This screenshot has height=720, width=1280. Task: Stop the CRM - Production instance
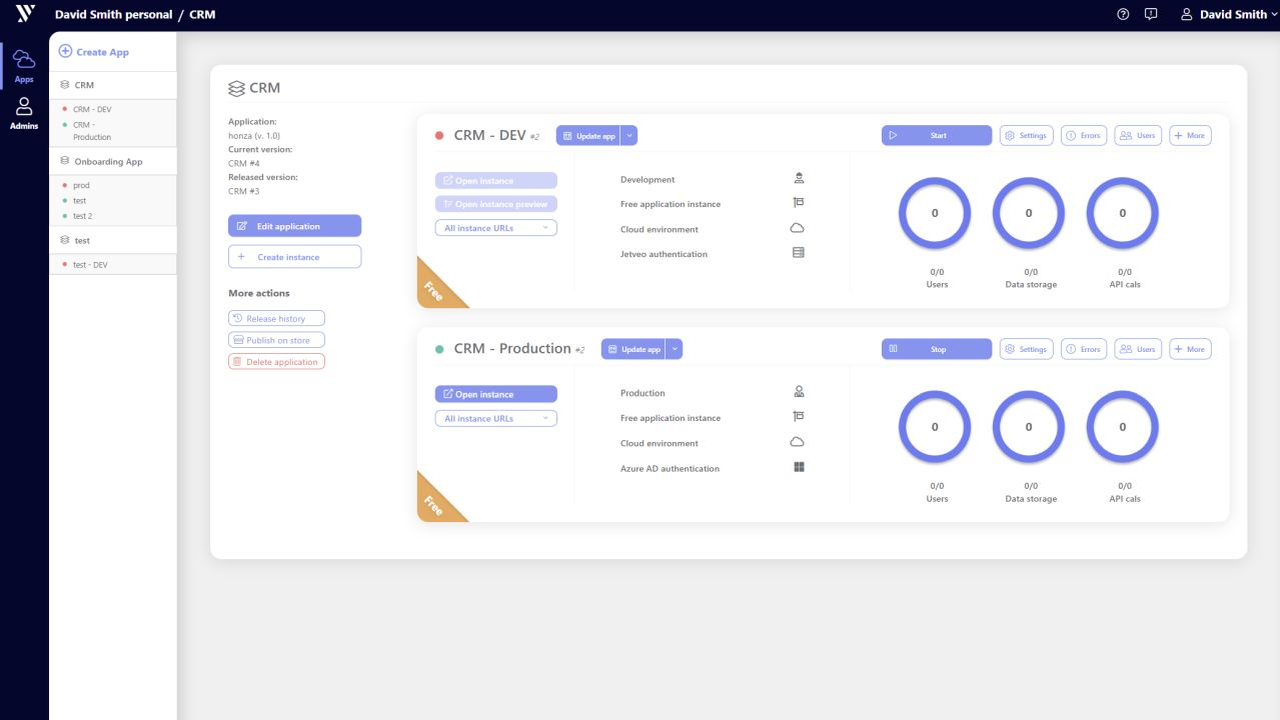click(936, 349)
